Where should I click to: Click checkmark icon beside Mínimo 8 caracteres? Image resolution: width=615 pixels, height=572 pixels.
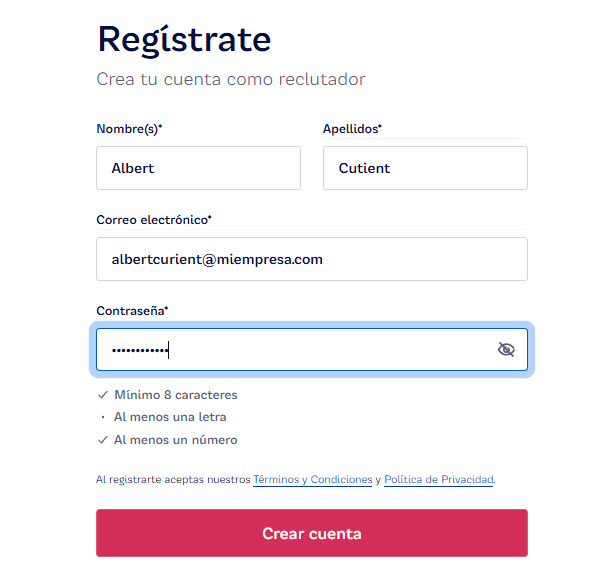click(102, 395)
